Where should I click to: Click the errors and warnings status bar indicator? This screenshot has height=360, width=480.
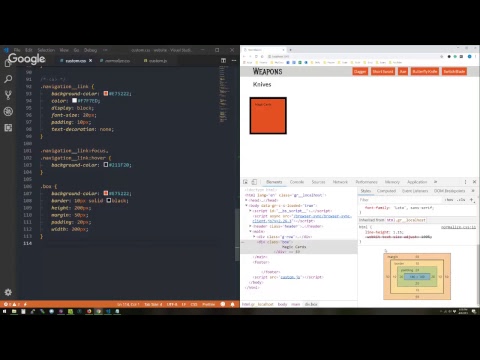[12, 304]
